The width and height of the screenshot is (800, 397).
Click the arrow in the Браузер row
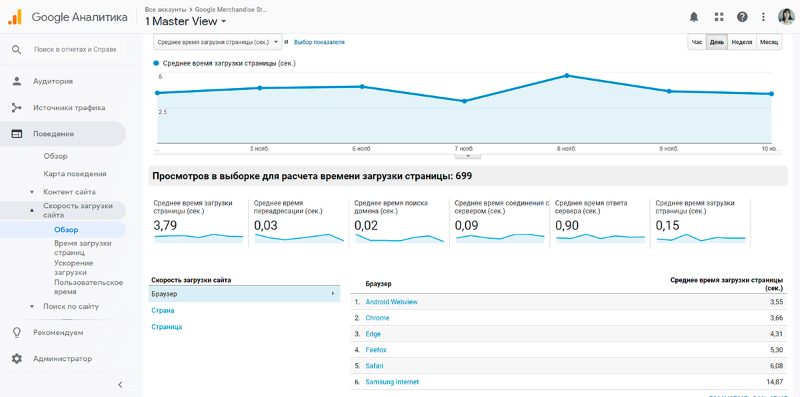pyautogui.click(x=332, y=294)
